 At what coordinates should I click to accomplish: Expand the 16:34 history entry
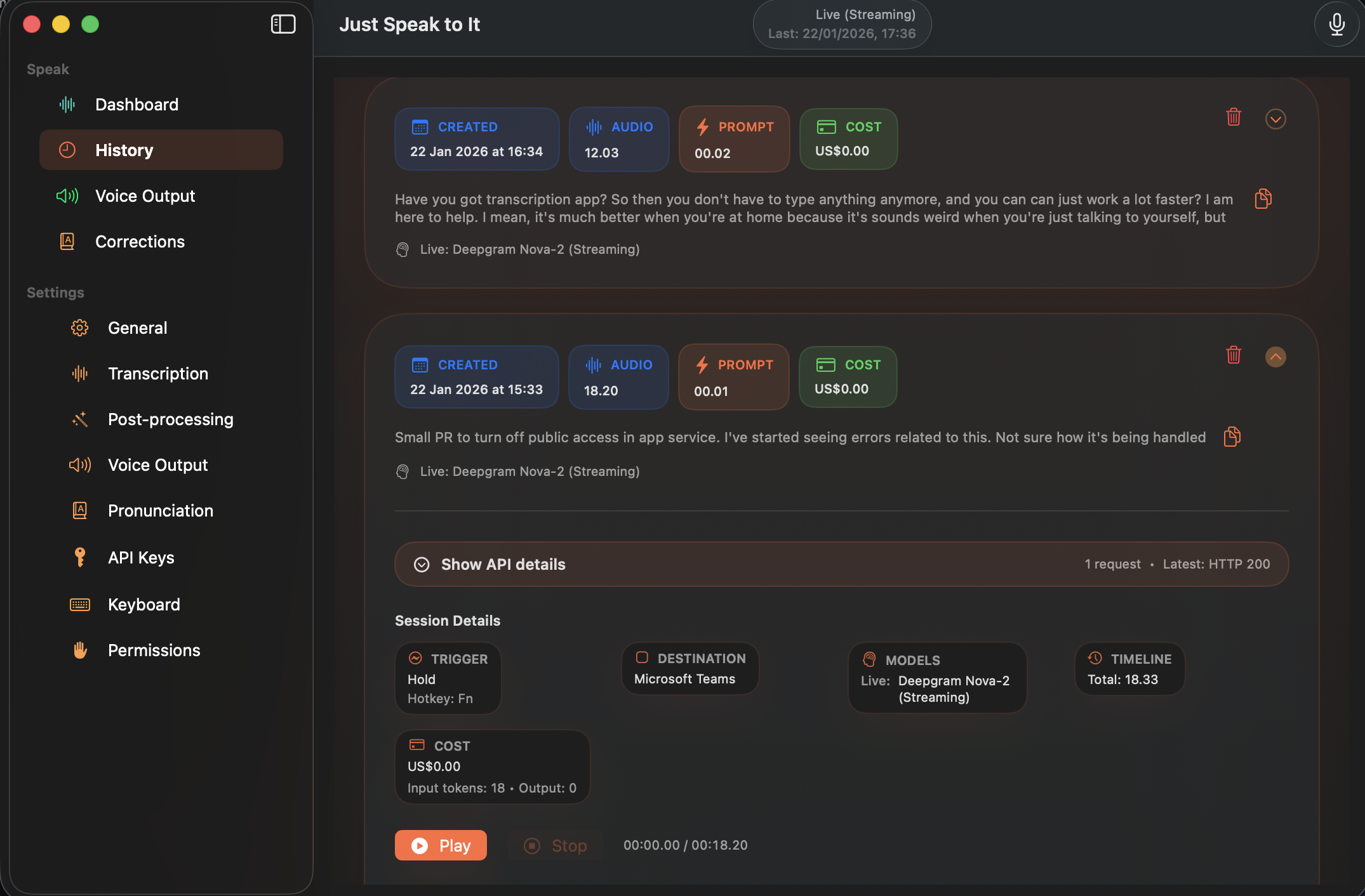pyautogui.click(x=1275, y=119)
